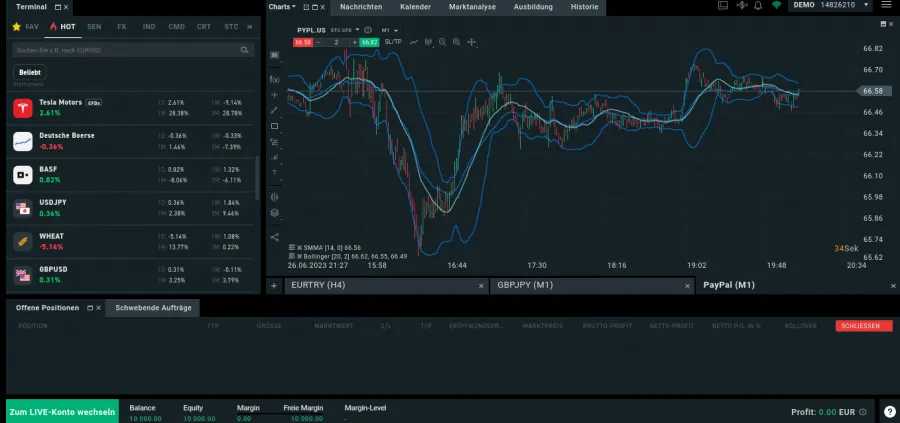The width and height of the screenshot is (900, 423).
Task: Open the M1 timeframe dropdown
Action: [x=390, y=30]
